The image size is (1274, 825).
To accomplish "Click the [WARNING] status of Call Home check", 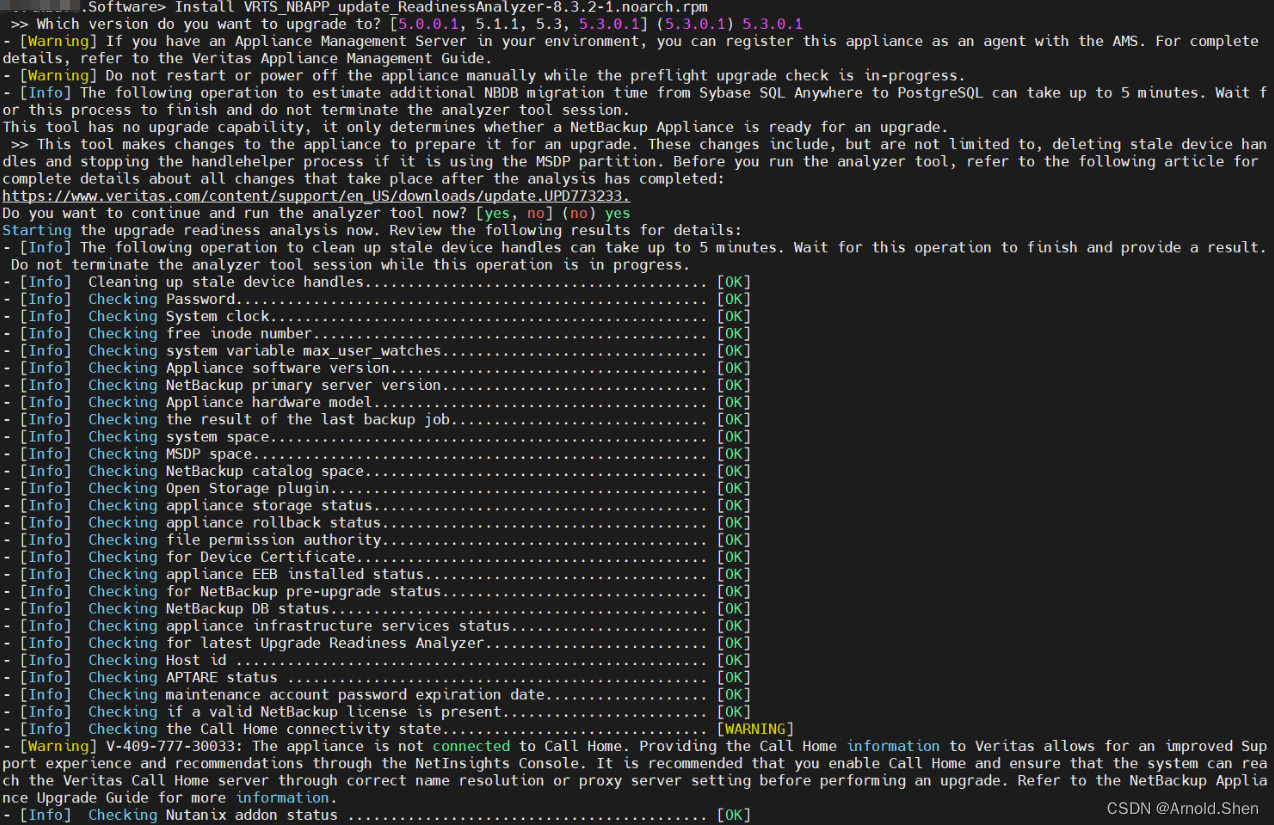I will (x=756, y=729).
